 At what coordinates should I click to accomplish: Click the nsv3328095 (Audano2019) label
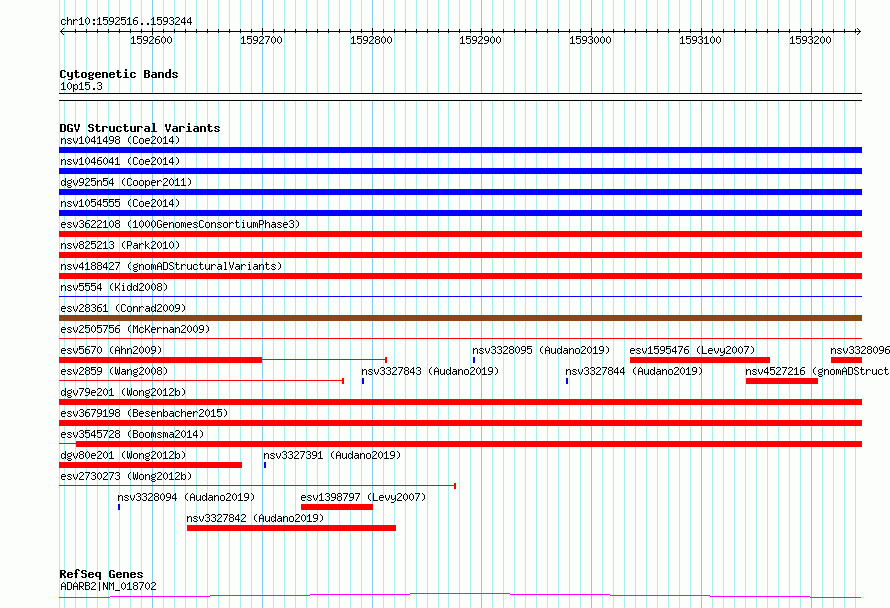pos(541,350)
